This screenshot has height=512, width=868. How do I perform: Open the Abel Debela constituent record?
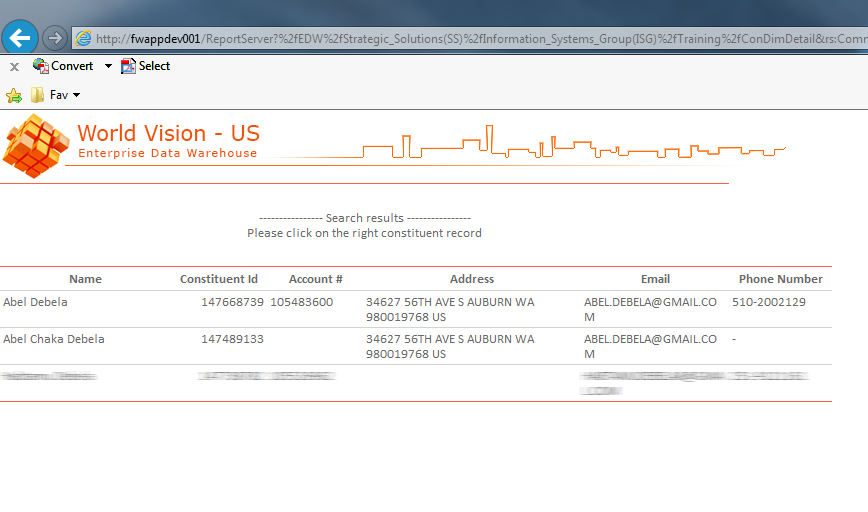[35, 302]
